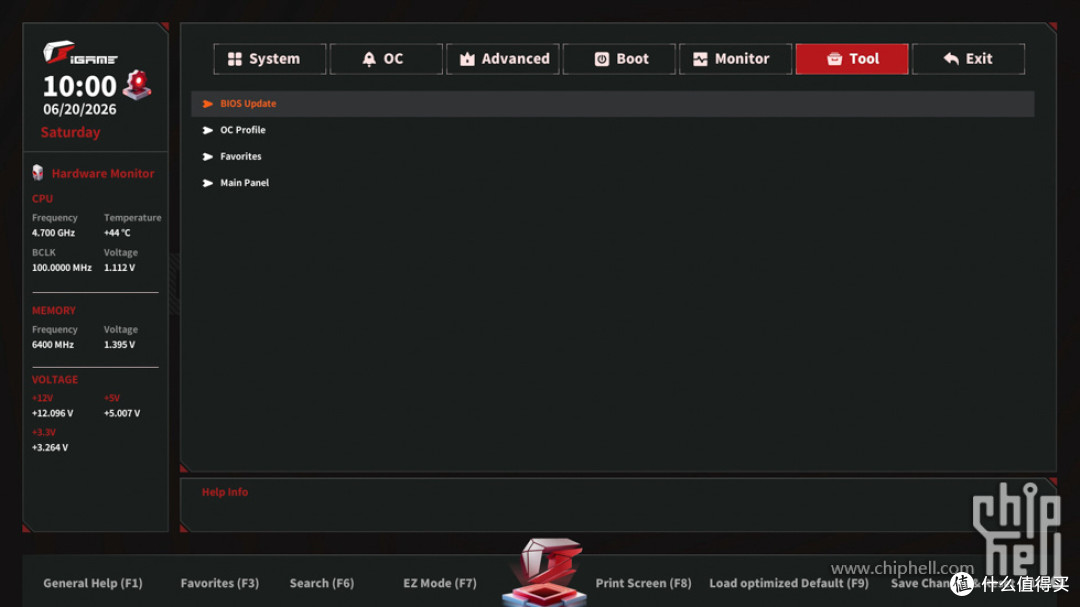Open the System tab

click(x=269, y=59)
